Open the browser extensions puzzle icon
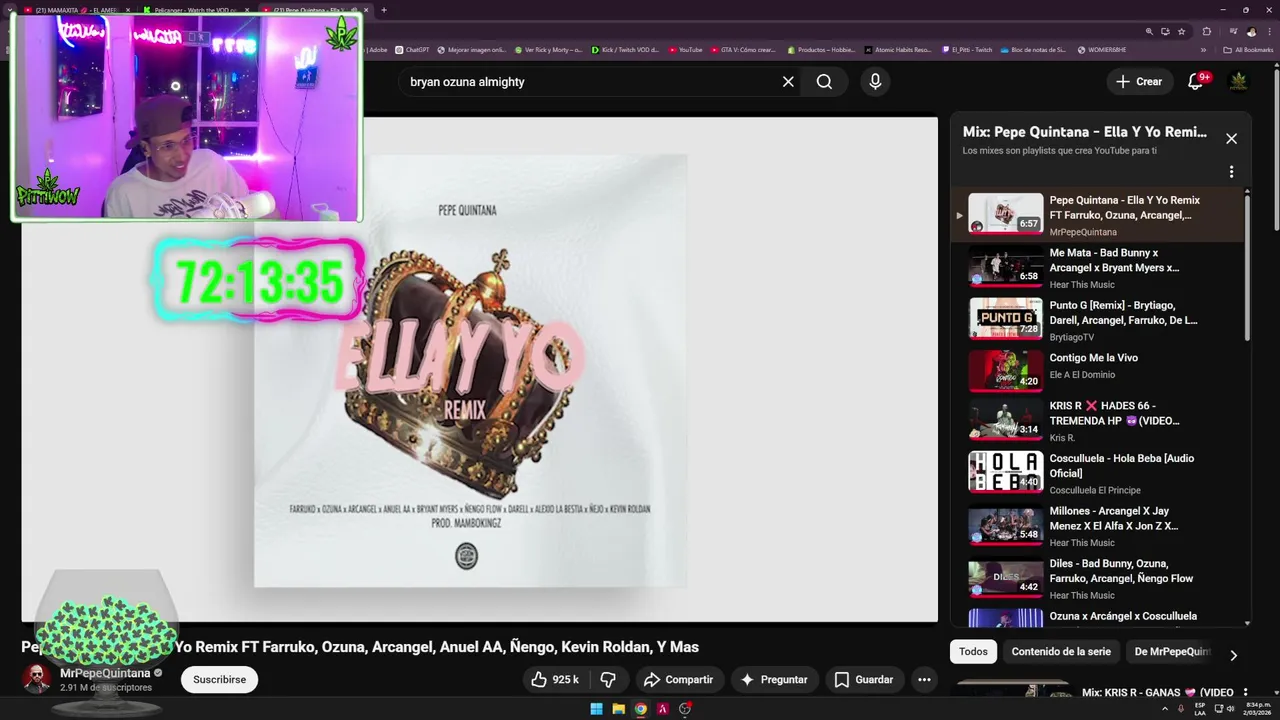 [1207, 32]
